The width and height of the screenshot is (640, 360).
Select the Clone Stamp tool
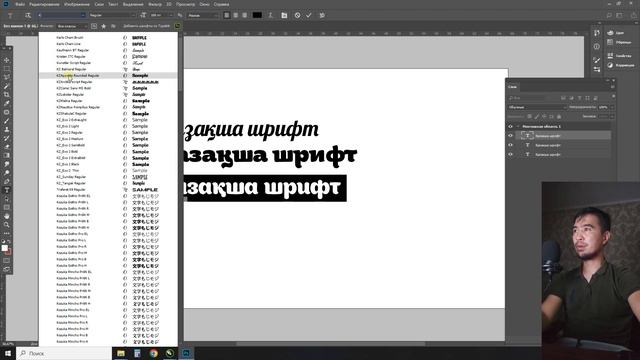click(7, 129)
